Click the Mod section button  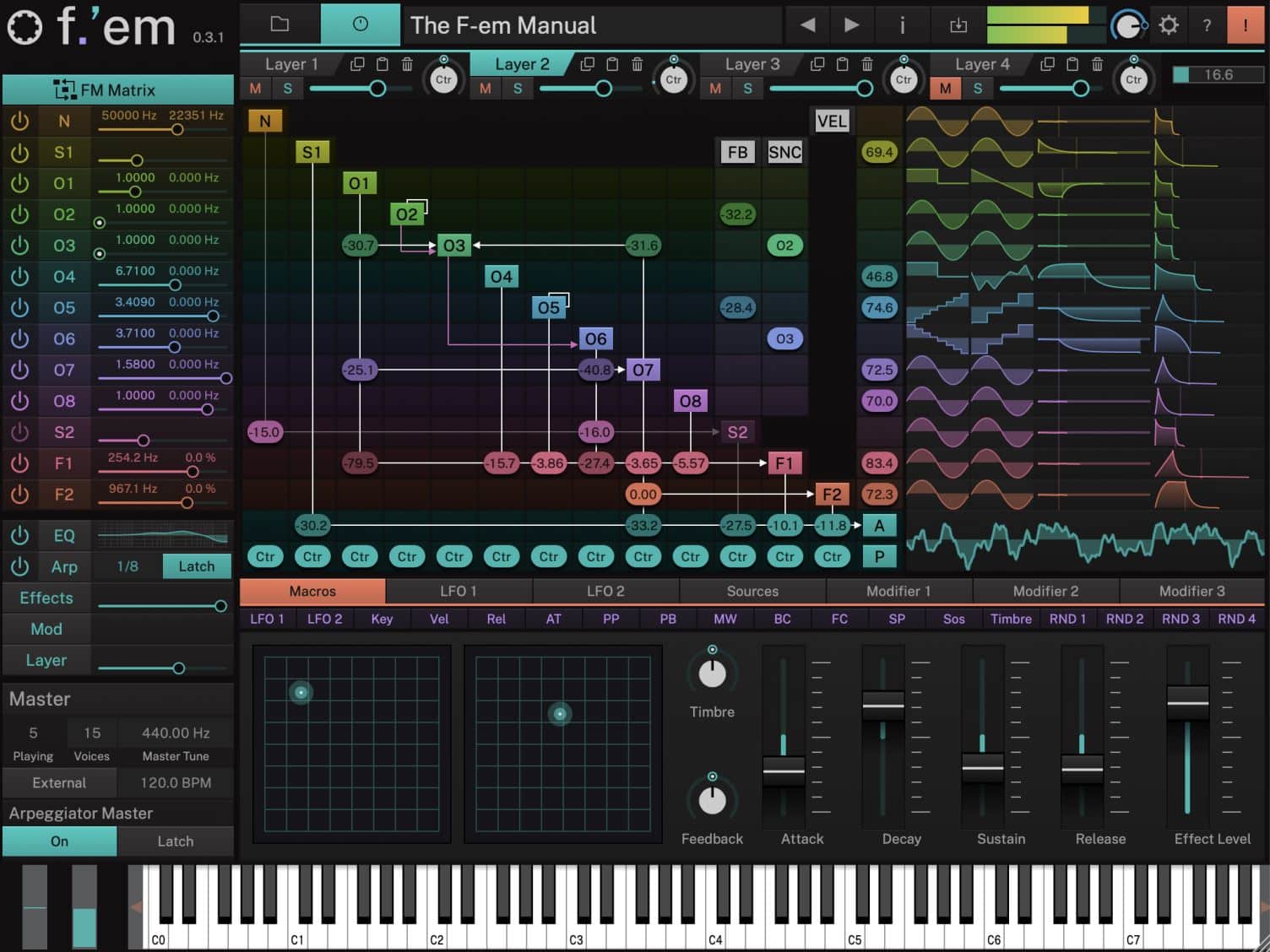(46, 629)
